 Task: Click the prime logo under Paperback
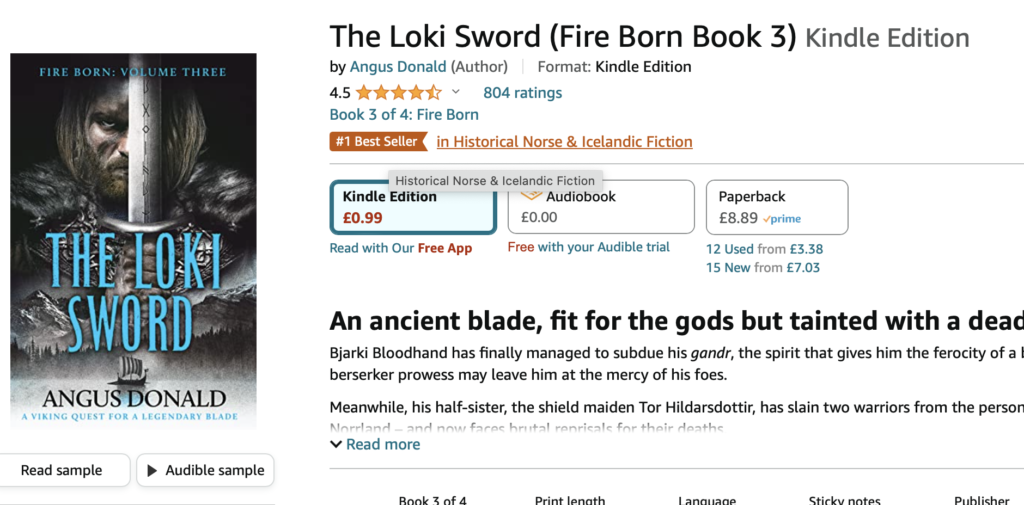pyautogui.click(x=782, y=218)
